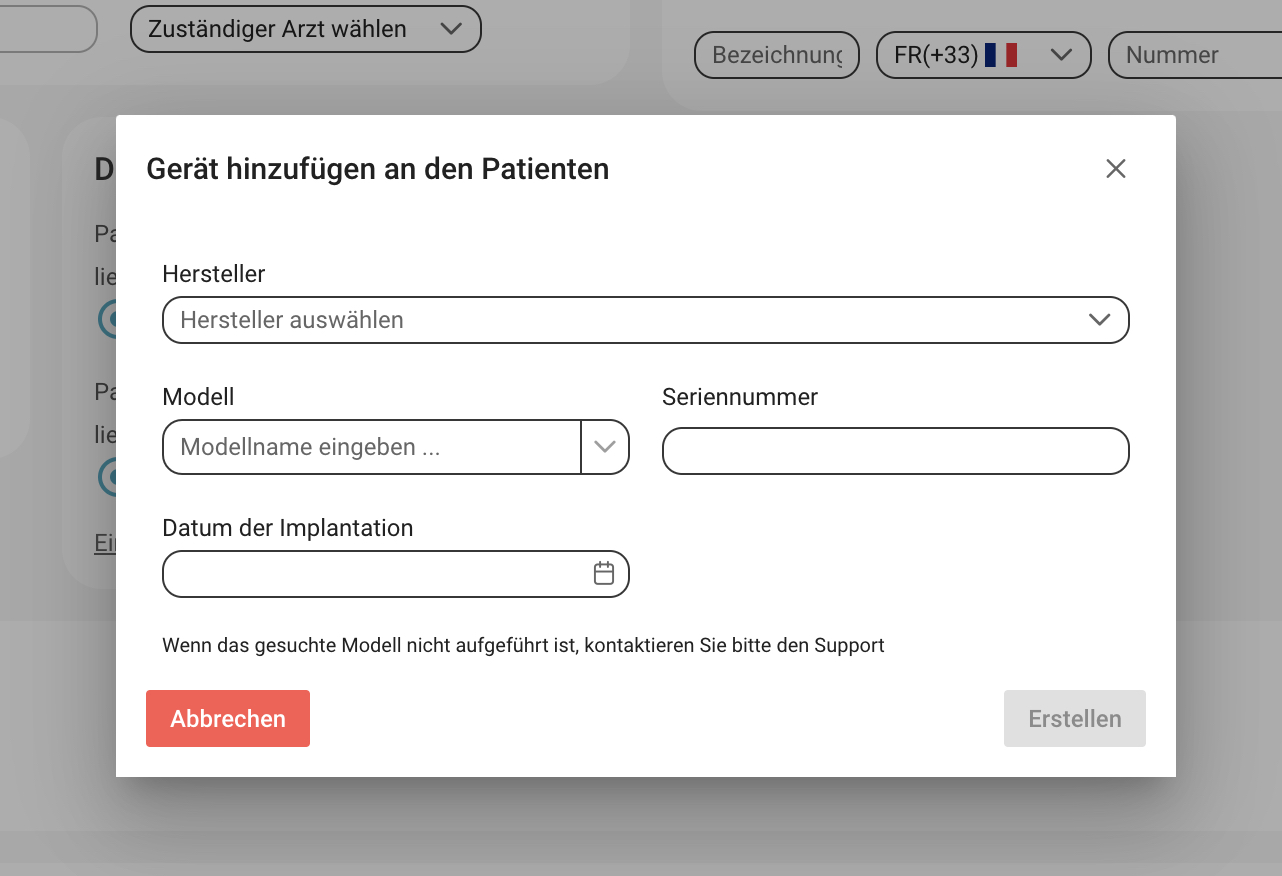The width and height of the screenshot is (1282, 876).
Task: Open the Modell suggestions arrow
Action: 605,447
